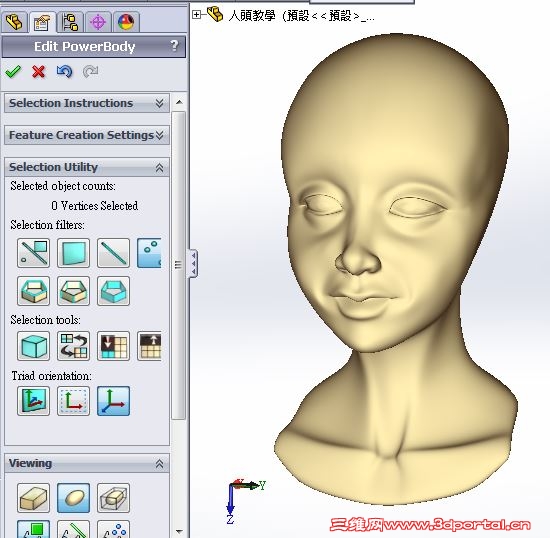
Task: Open the FeatureManager design tree tab
Action: click(14, 22)
